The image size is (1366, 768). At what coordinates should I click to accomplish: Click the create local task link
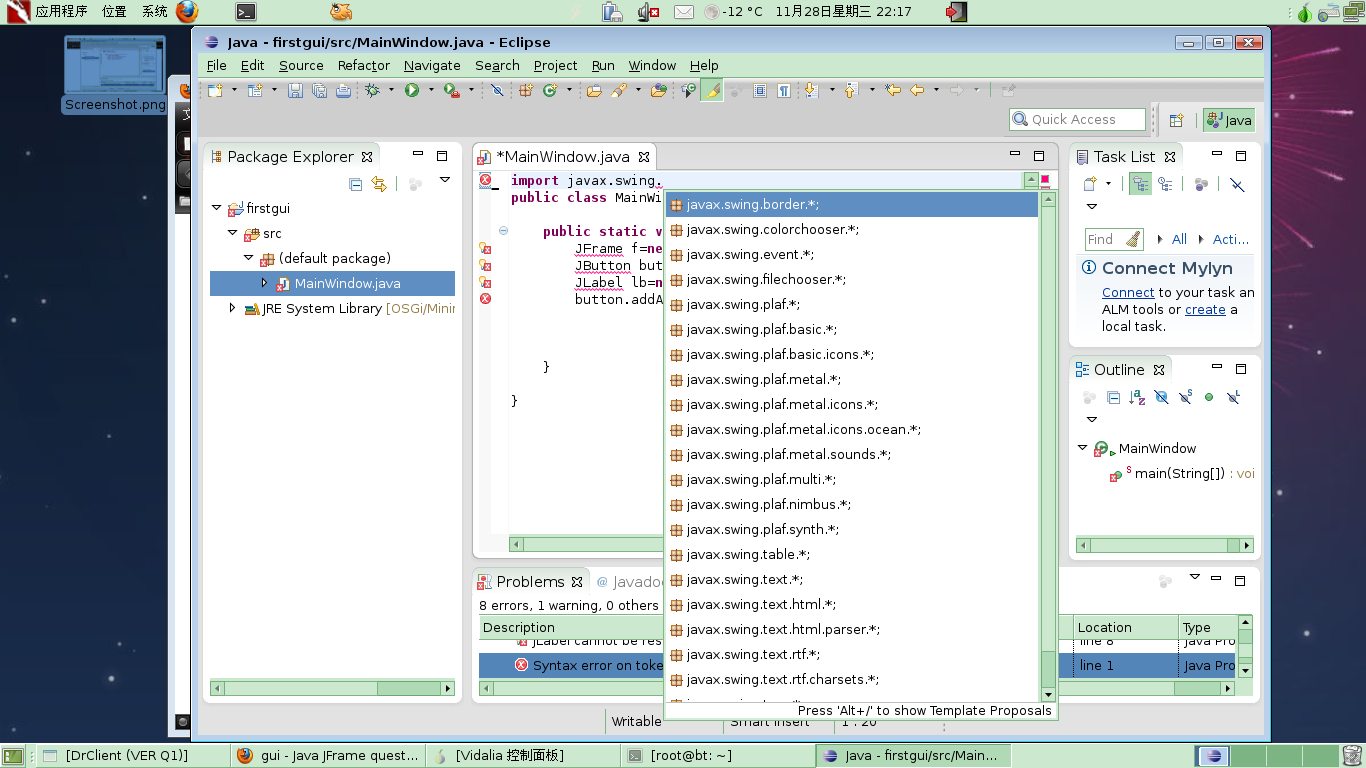1205,310
